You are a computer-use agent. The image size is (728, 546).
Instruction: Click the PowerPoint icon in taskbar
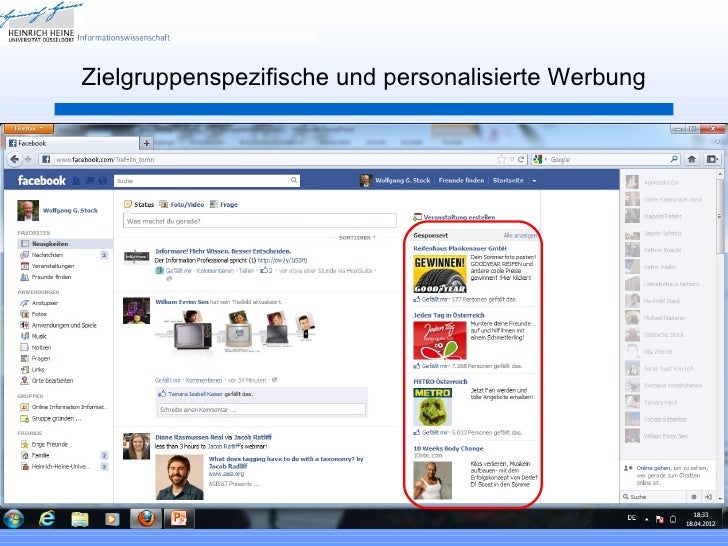pyautogui.click(x=179, y=518)
